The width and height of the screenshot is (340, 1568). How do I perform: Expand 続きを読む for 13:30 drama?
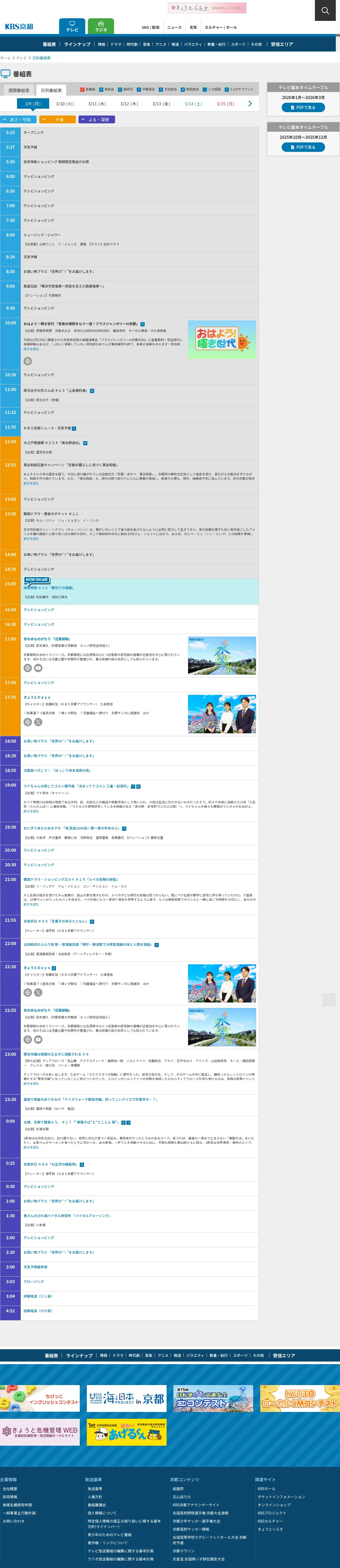click(x=31, y=539)
